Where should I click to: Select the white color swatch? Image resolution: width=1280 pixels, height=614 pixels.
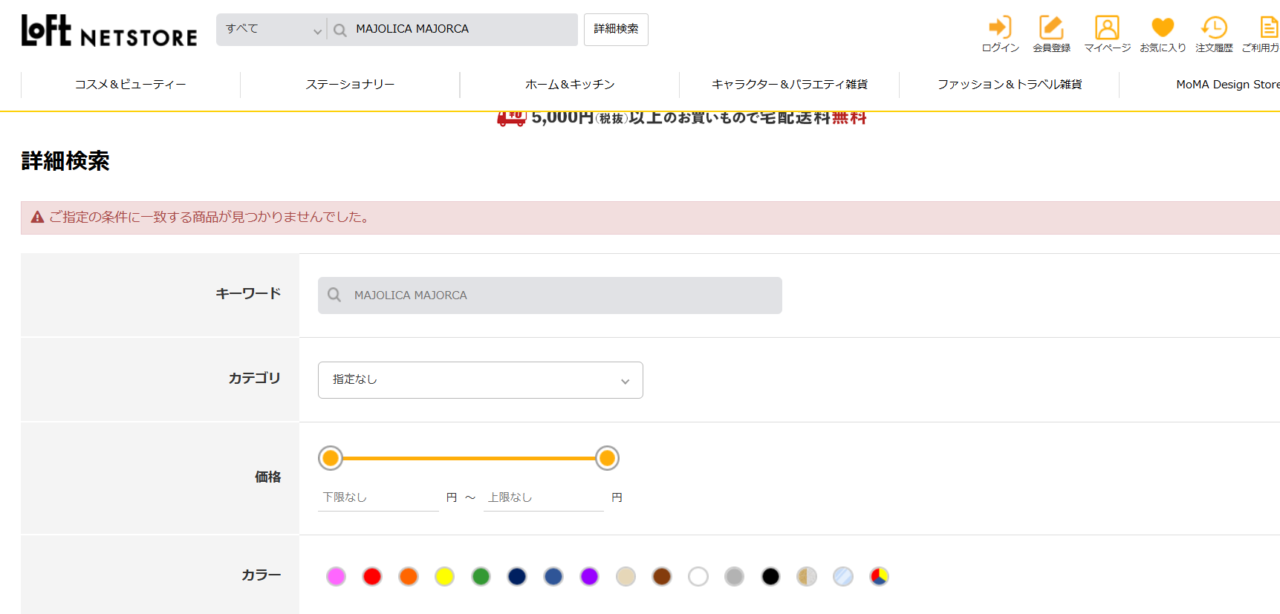point(698,576)
